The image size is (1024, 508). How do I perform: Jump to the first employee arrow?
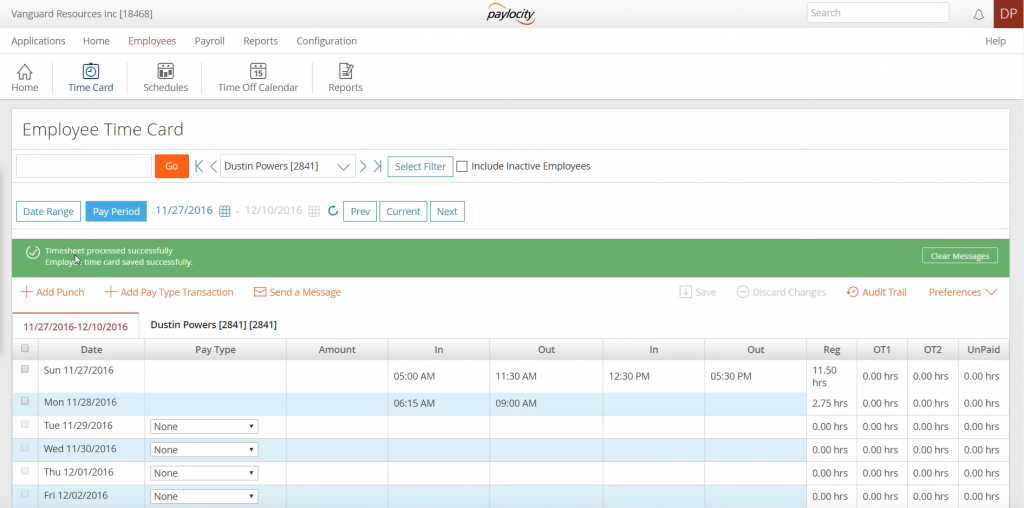click(x=199, y=166)
